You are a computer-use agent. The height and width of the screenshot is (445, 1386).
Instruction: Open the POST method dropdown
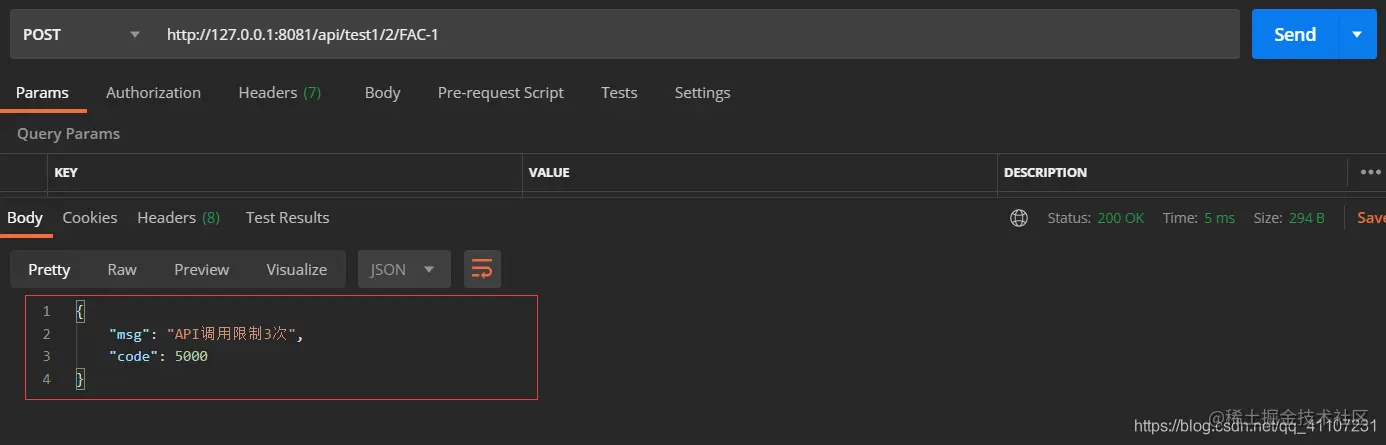pos(80,34)
